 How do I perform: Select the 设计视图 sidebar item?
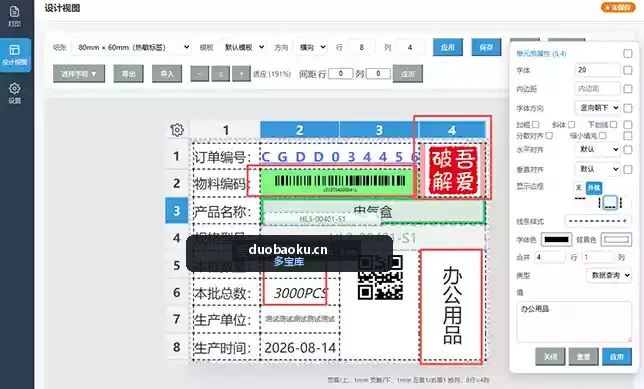(15, 55)
